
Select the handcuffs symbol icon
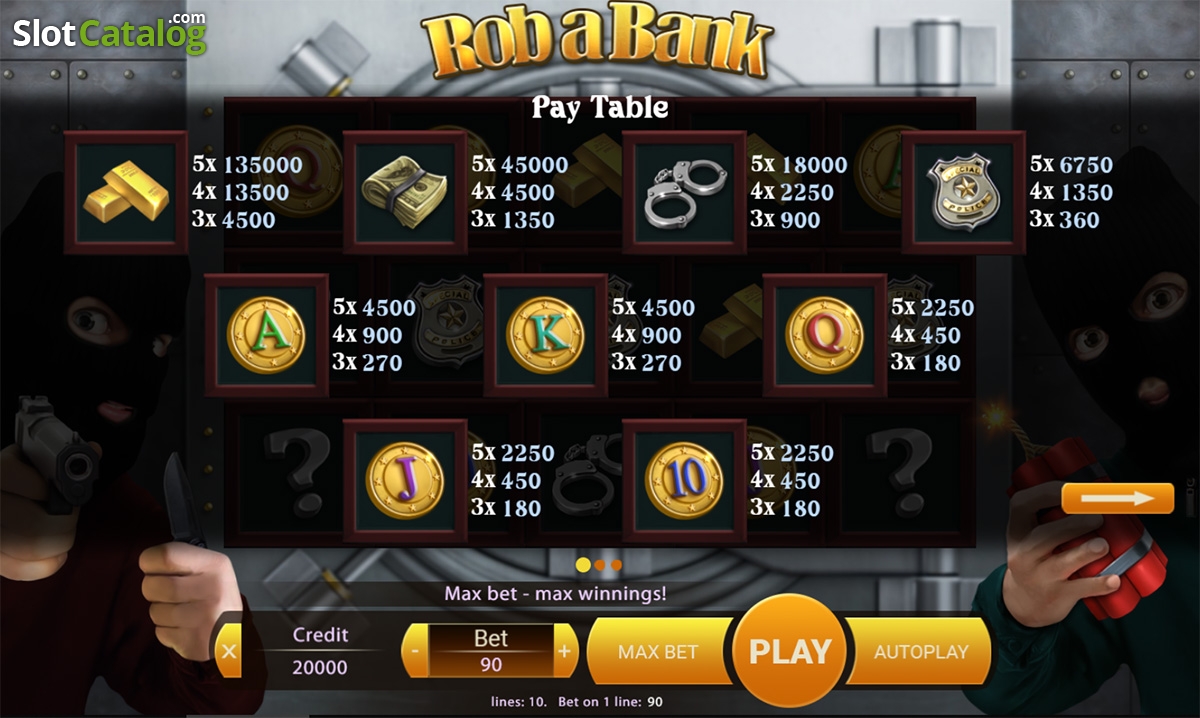pyautogui.click(x=684, y=192)
